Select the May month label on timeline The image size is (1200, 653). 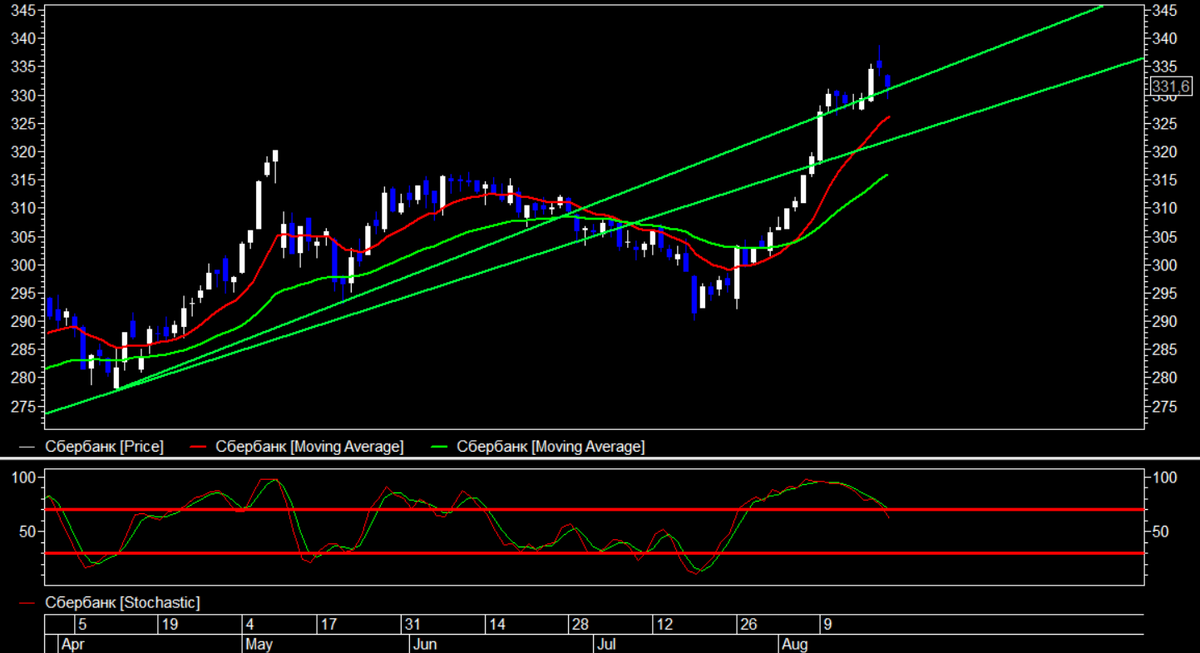[x=259, y=645]
